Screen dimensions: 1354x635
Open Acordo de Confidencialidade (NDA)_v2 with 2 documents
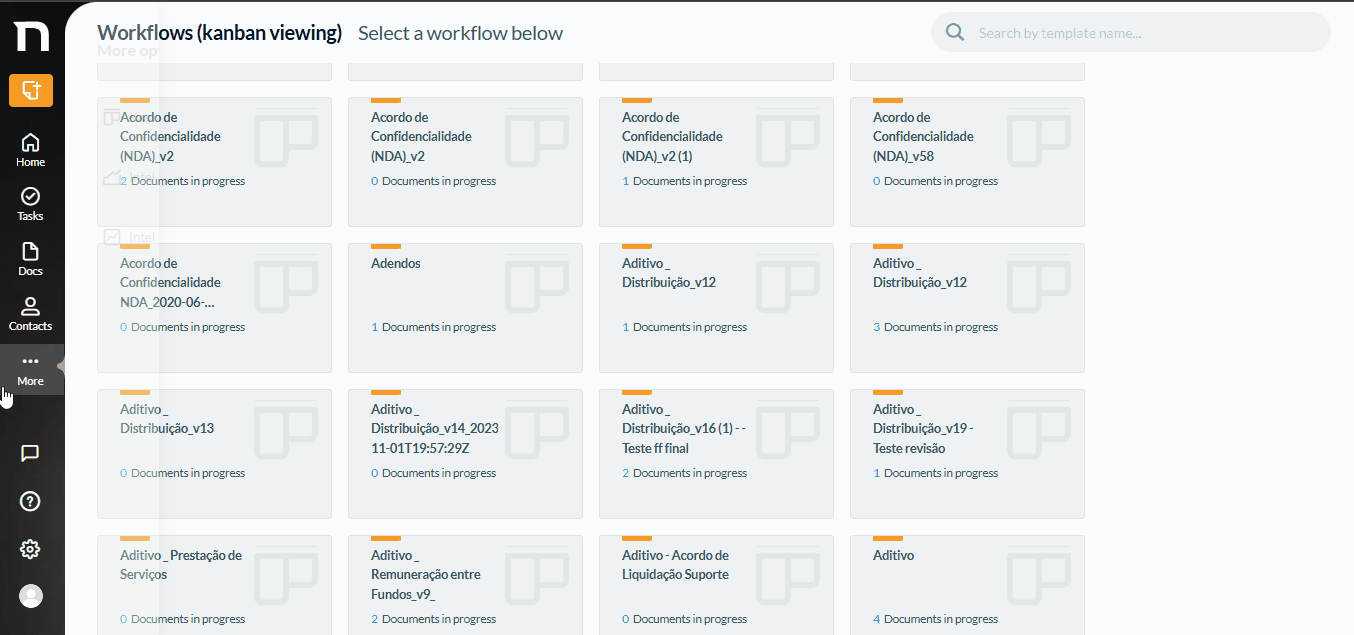(214, 162)
